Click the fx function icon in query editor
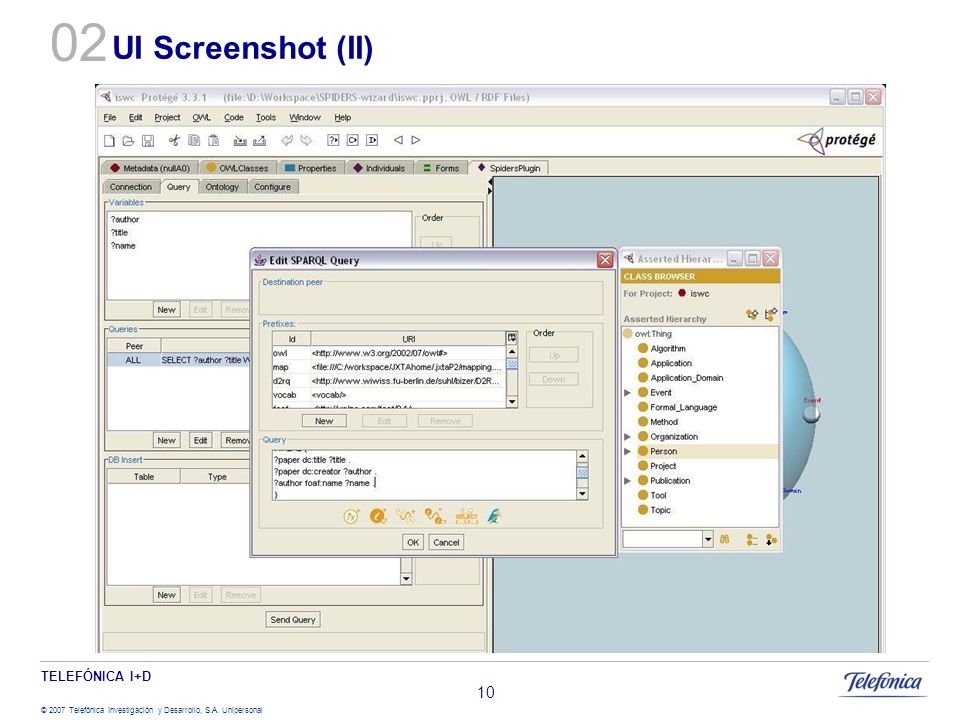This screenshot has height=720, width=960. click(351, 516)
